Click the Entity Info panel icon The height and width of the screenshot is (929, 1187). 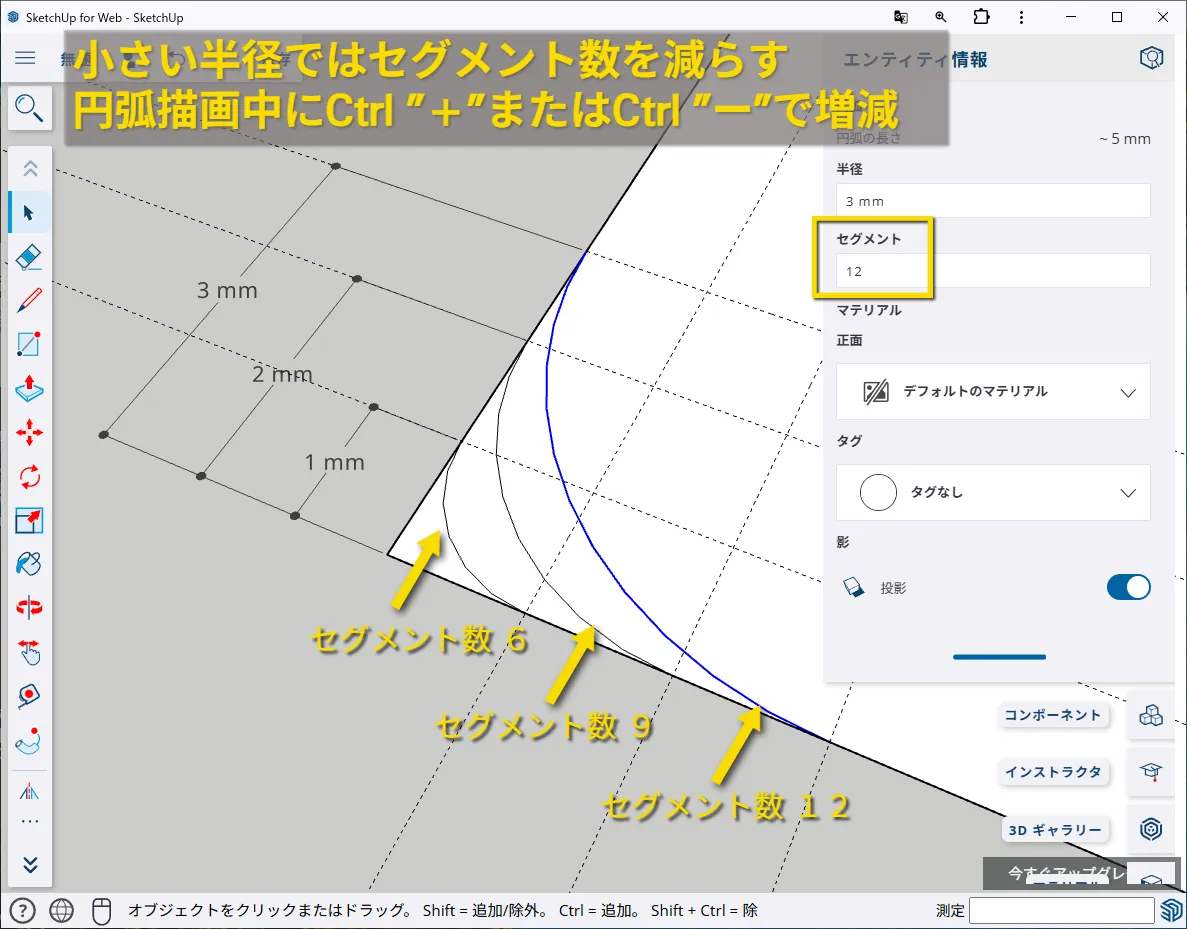point(1151,58)
